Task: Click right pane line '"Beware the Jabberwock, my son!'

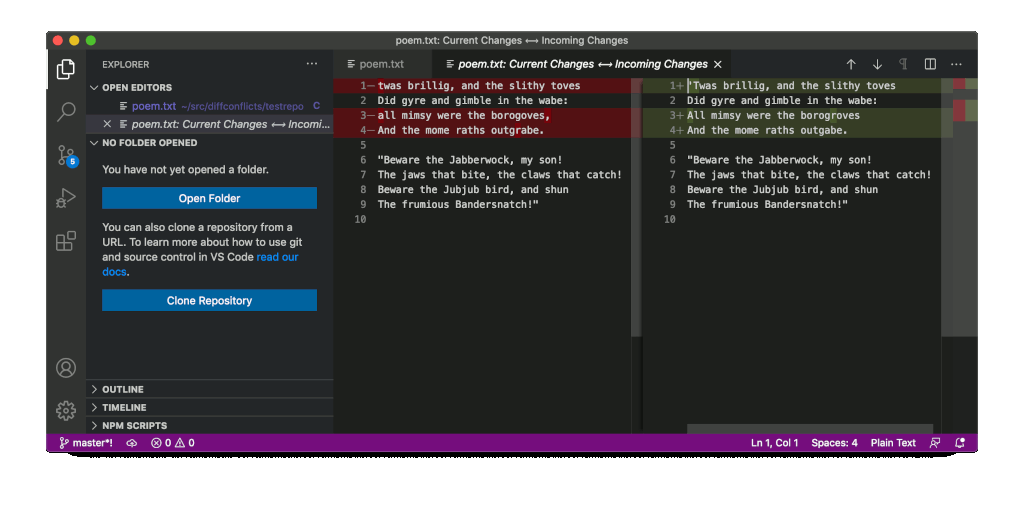Action: pyautogui.click(x=779, y=160)
